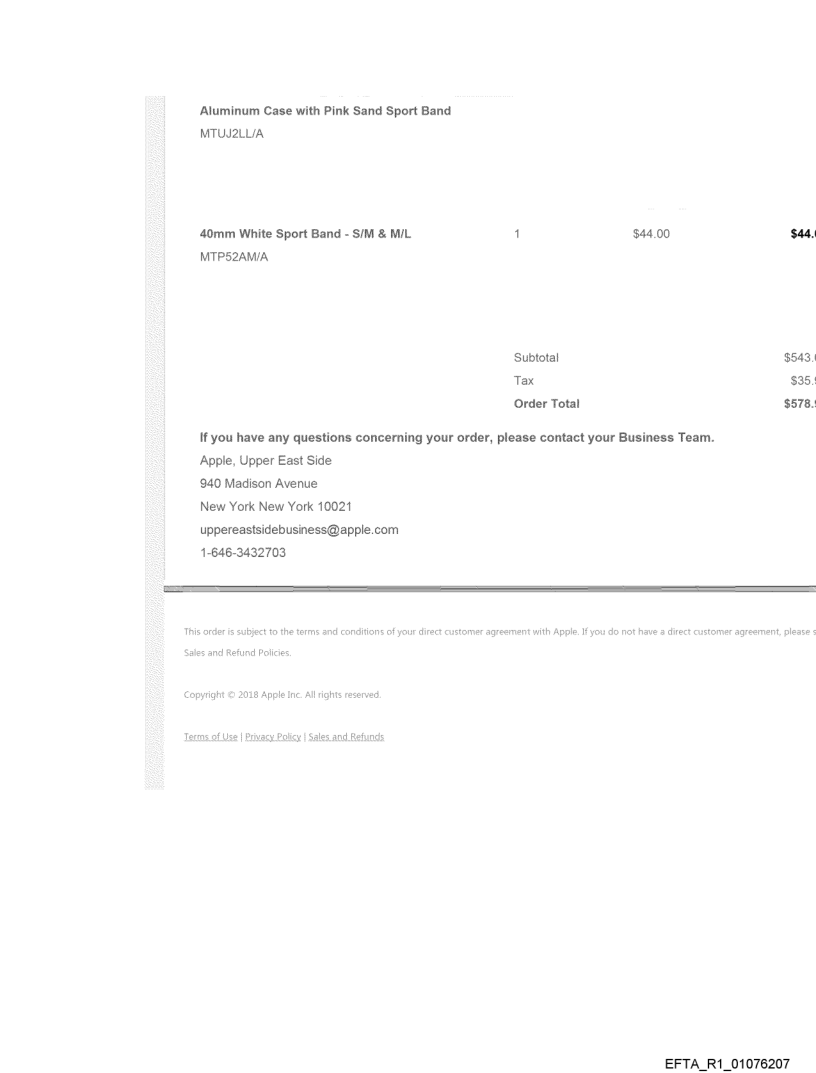
Task: Click the Copyright 2018 Apple Inc. notice
Action: (282, 694)
